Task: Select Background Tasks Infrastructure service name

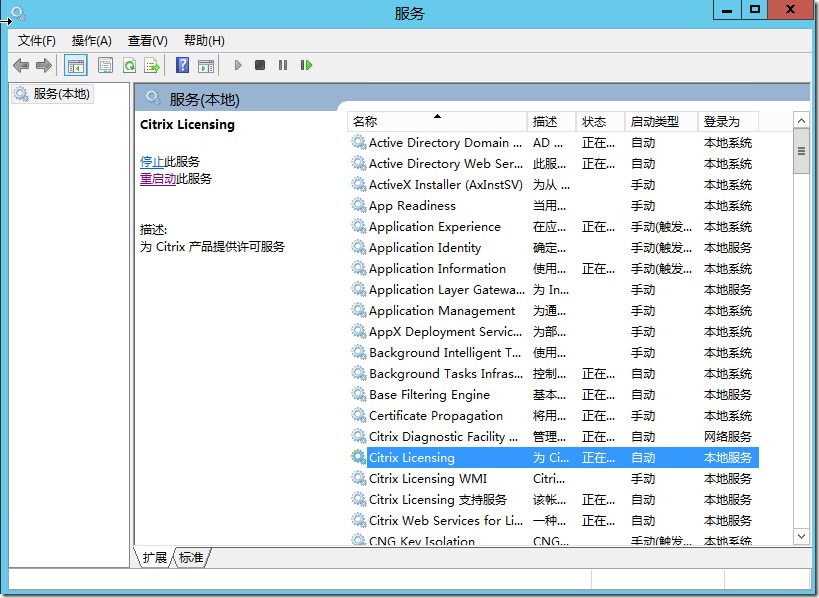Action: 446,373
